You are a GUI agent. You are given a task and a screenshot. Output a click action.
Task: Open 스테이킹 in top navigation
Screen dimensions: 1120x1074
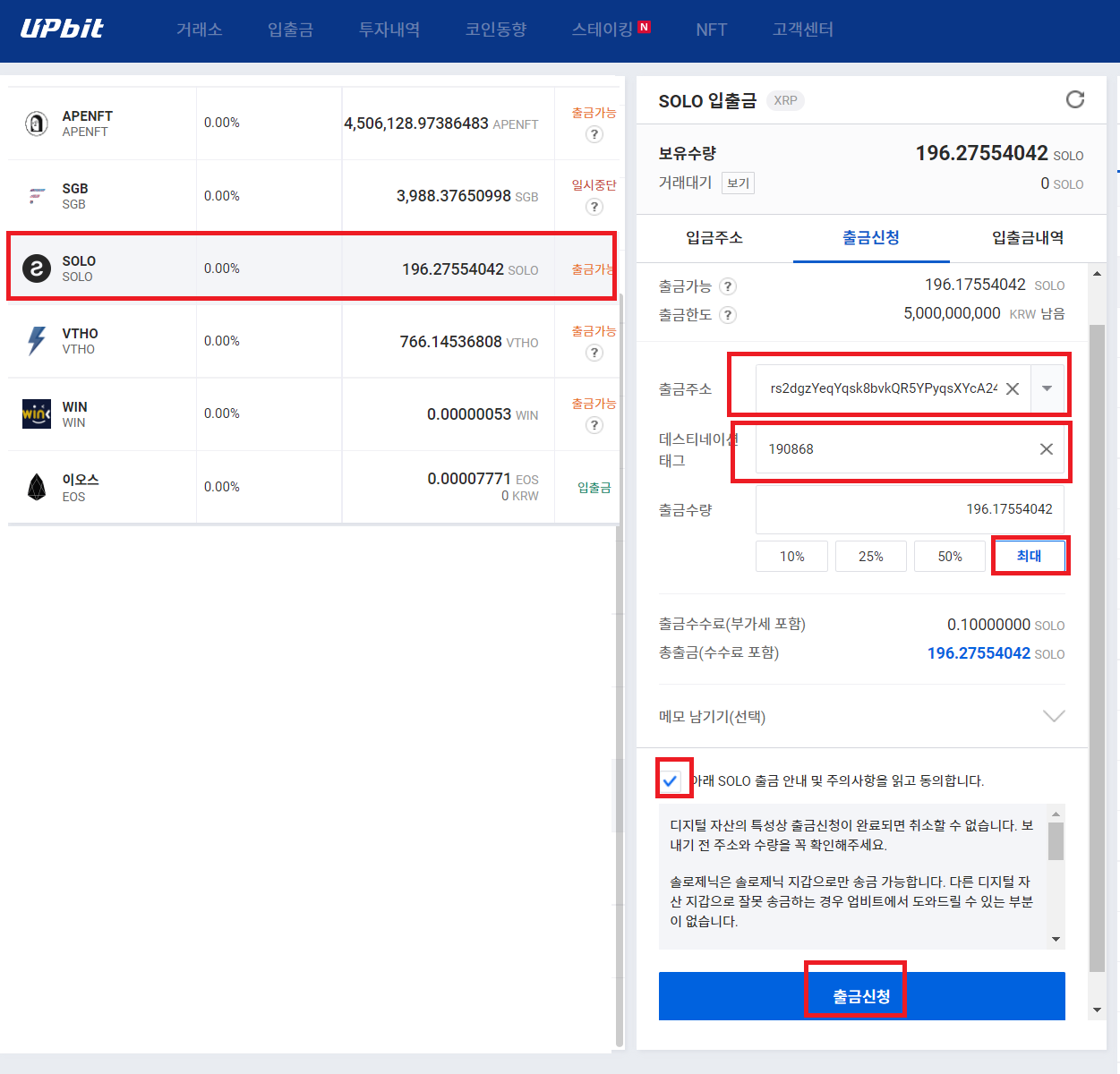(603, 30)
